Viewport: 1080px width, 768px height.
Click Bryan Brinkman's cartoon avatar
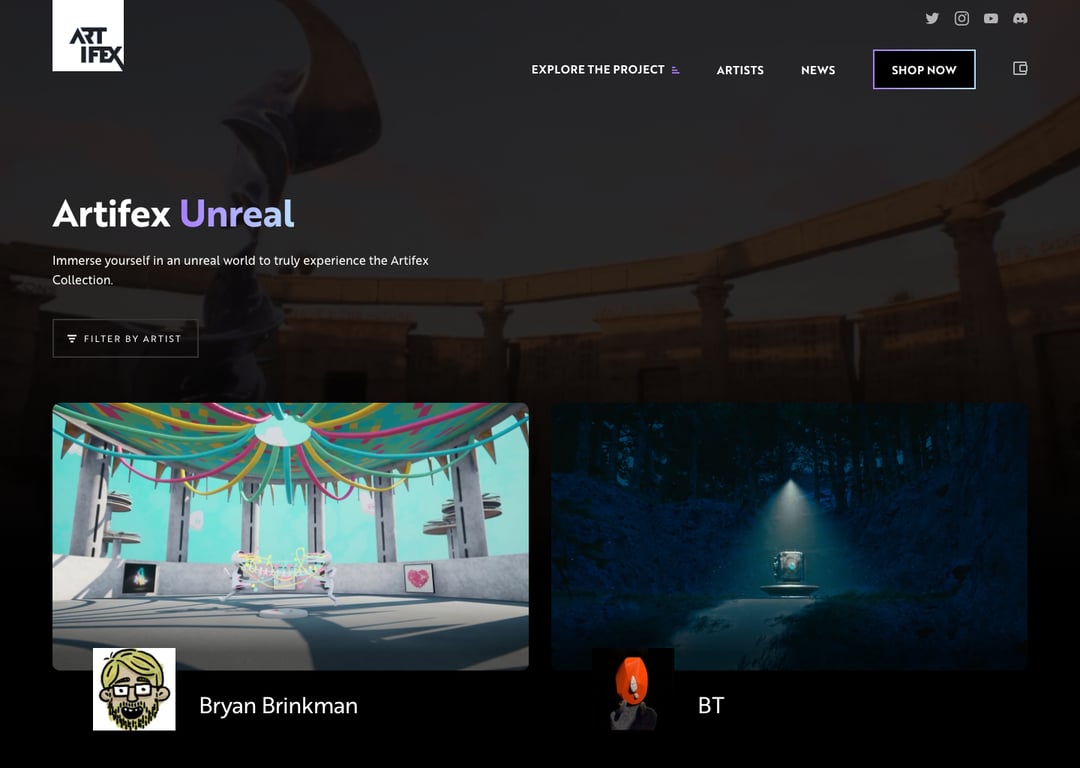[134, 689]
